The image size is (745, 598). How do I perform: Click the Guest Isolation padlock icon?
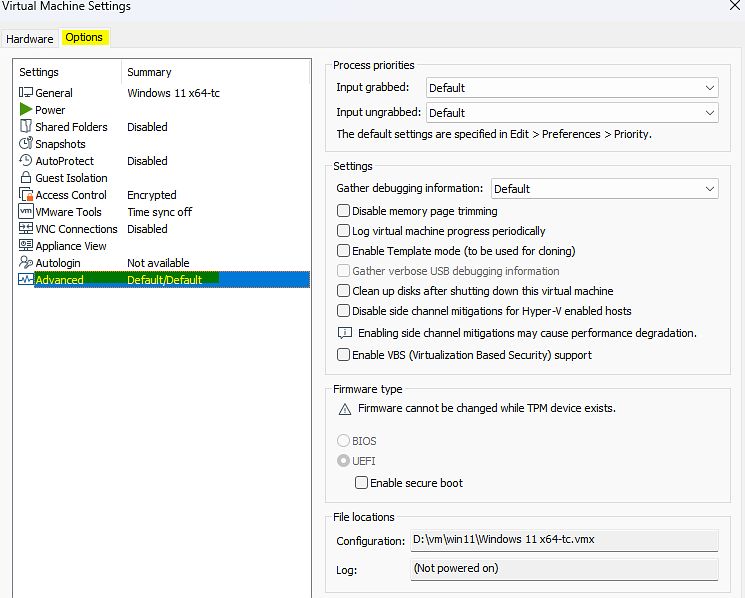[26, 178]
